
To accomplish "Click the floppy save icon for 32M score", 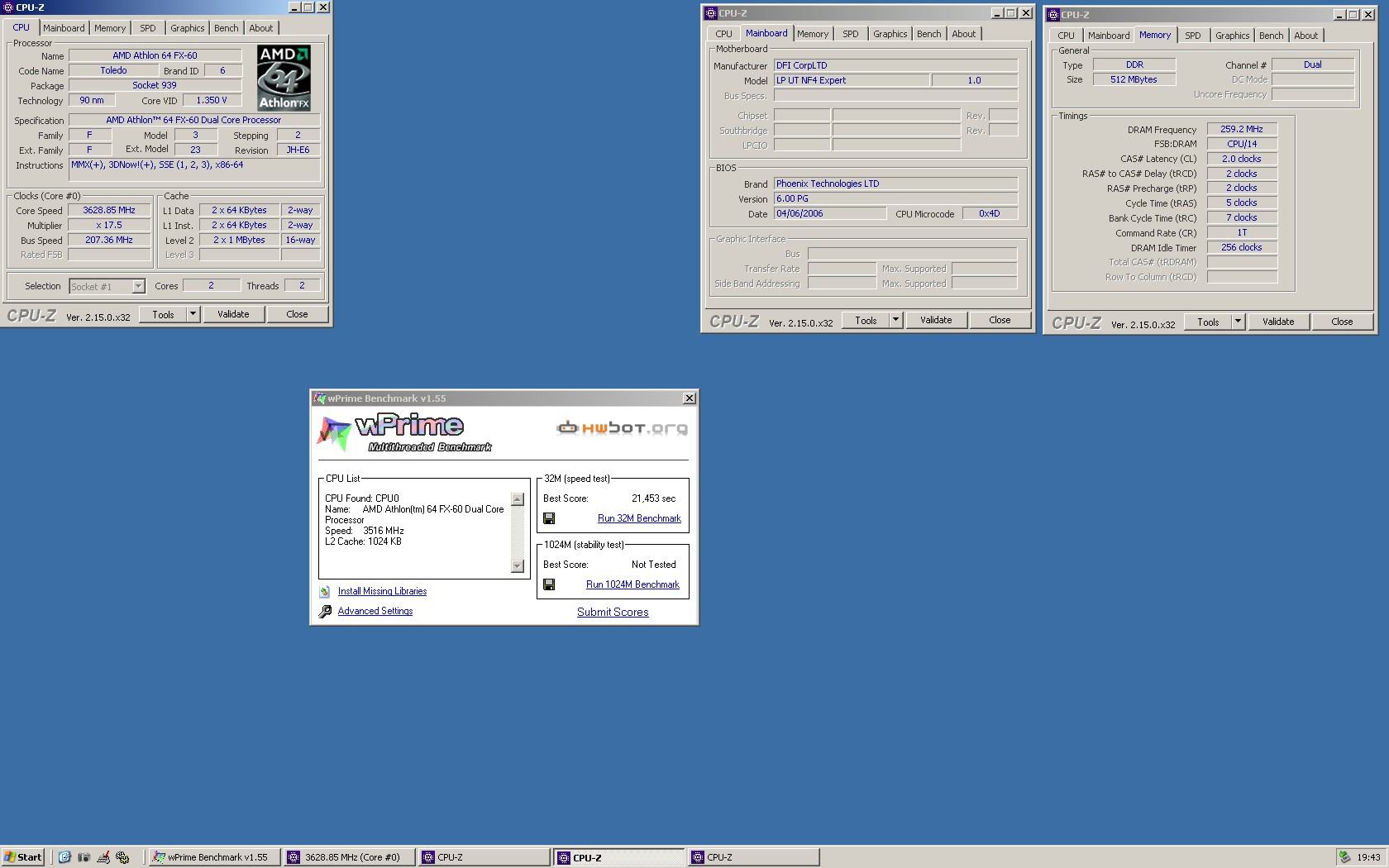I will (x=549, y=518).
